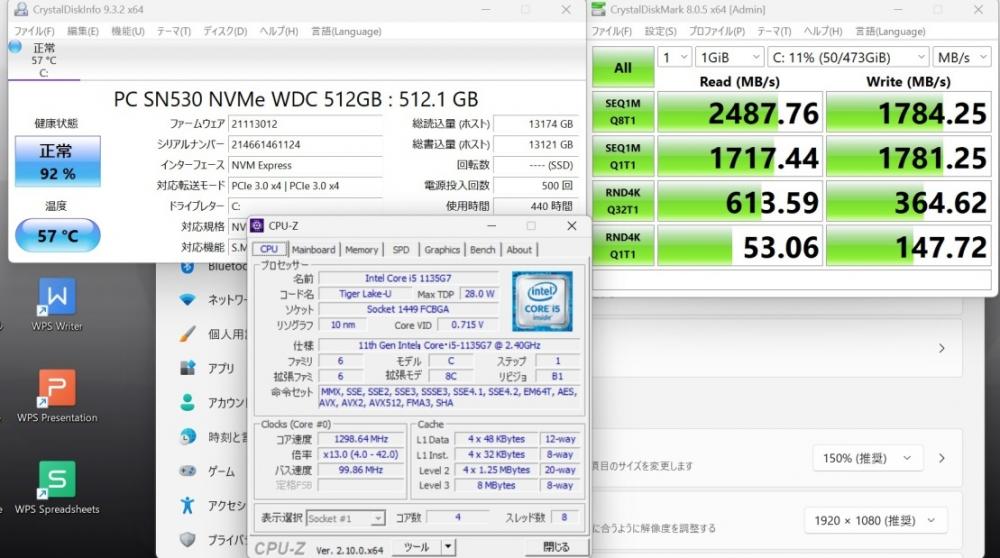
Task: Click power-on count value 500 回
Action: tap(536, 186)
